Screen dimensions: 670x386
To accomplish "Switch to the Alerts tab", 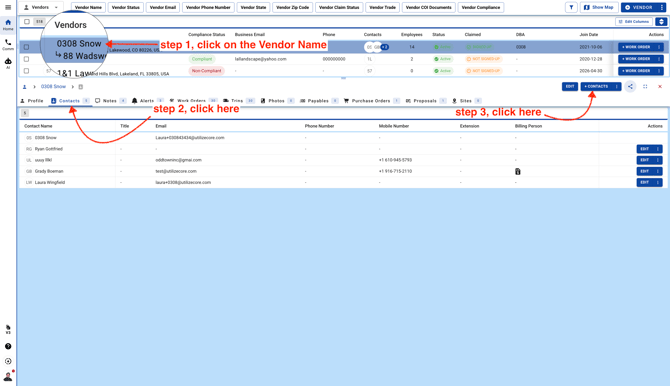I will [x=147, y=101].
